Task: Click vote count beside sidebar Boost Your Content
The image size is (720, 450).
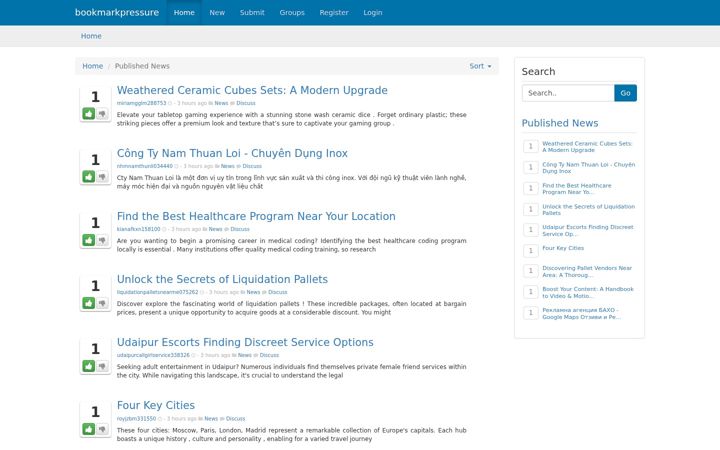Action: (x=531, y=292)
